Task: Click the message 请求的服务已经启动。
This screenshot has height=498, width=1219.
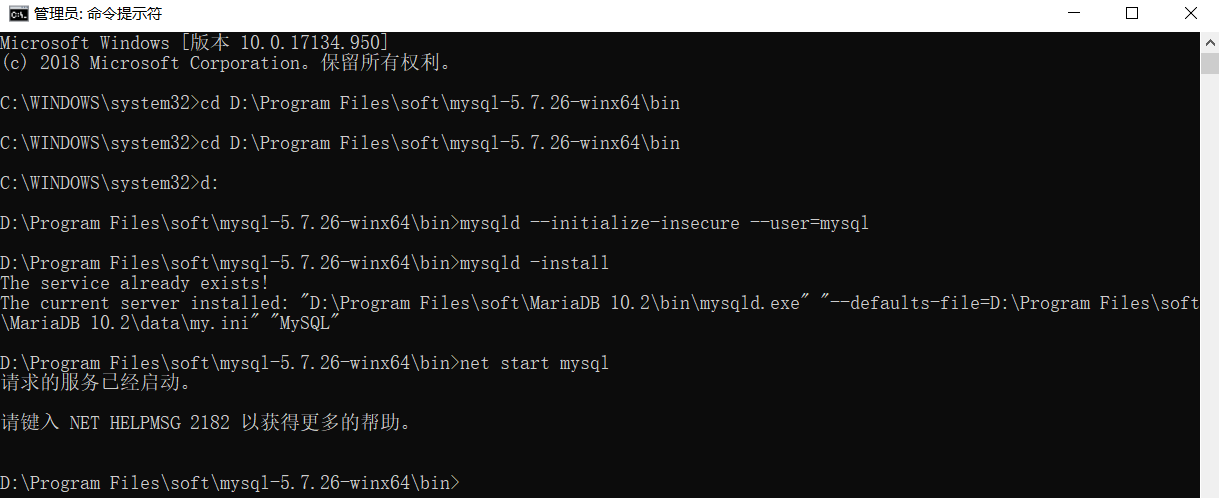Action: (x=95, y=383)
